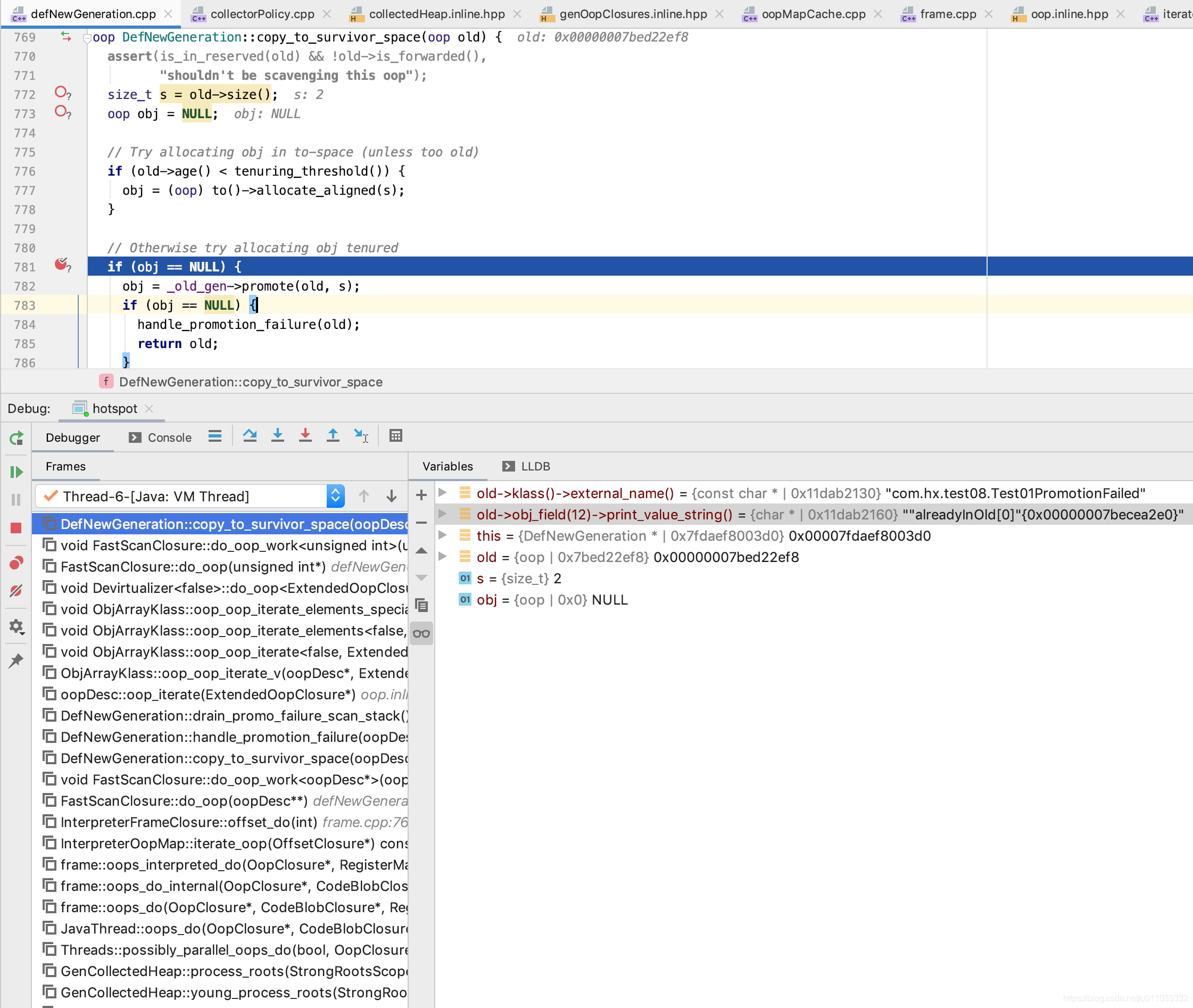The height and width of the screenshot is (1008, 1193).
Task: Click the Resume Program green icon
Action: 16,472
